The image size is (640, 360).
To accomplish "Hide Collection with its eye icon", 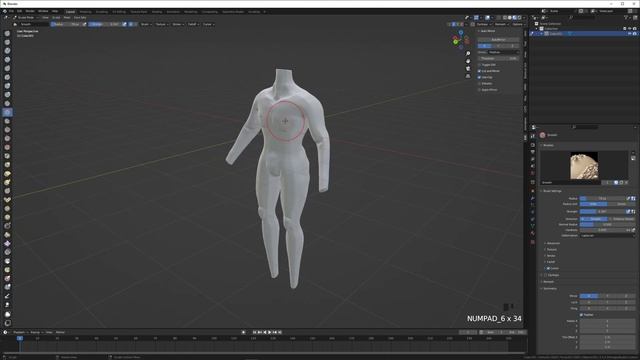I will pos(629,29).
